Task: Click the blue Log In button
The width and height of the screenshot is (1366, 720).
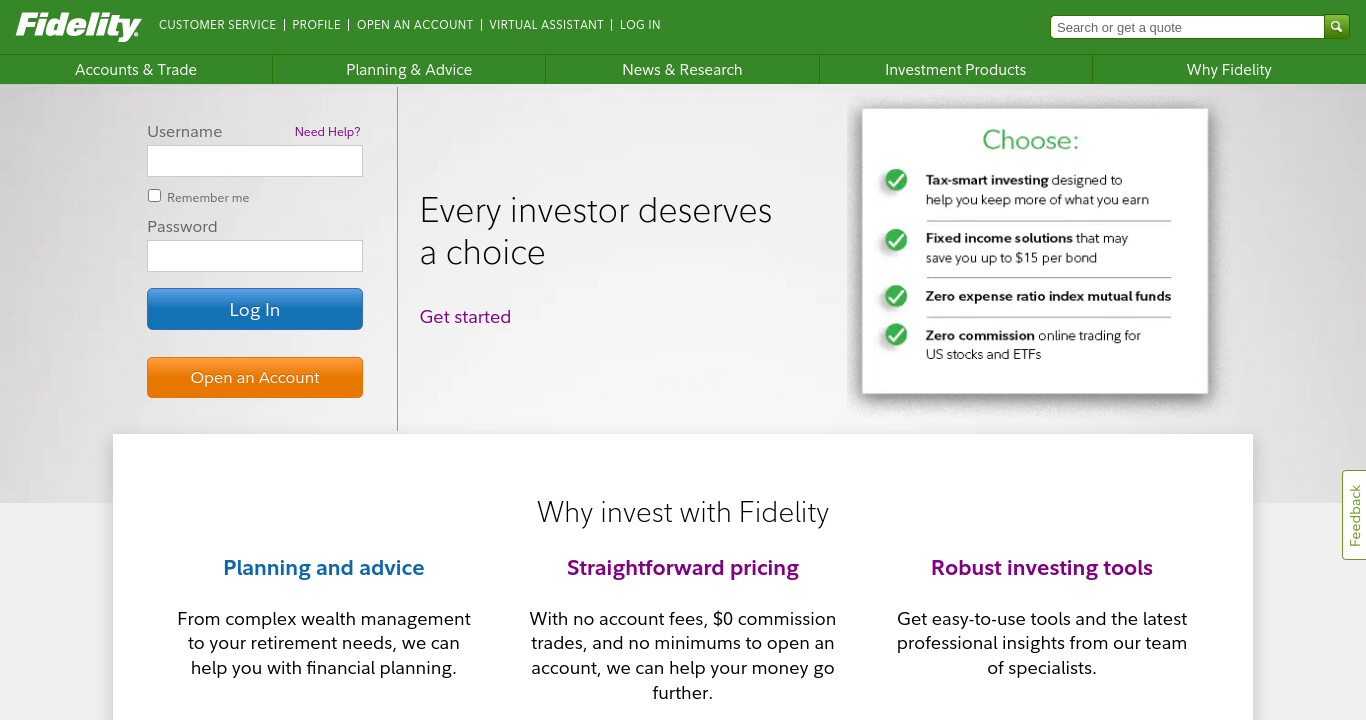Action: pos(255,309)
